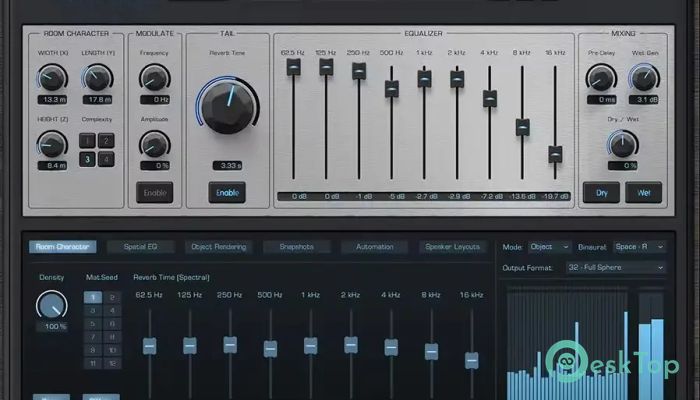Click the Width value field showing 13.3 m
The height and width of the screenshot is (400, 700).
click(x=51, y=100)
